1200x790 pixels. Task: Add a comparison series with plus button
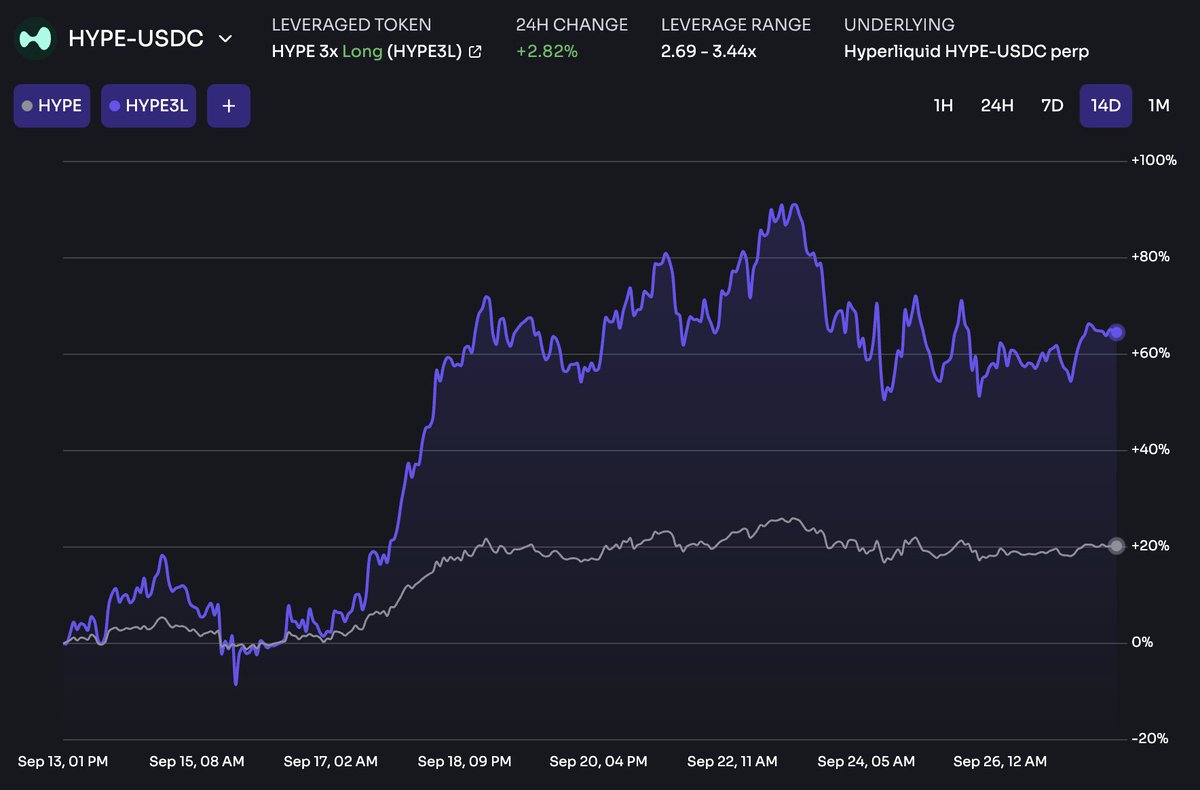(x=229, y=106)
